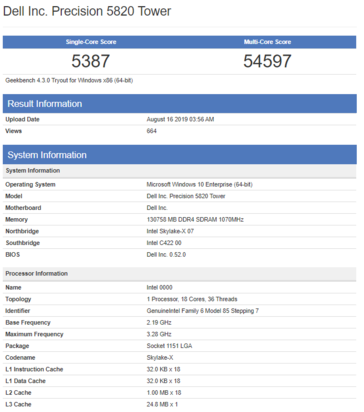Click the L1 Instruction Cache label
Viewport: 364px width, 412px height.
pos(34,369)
